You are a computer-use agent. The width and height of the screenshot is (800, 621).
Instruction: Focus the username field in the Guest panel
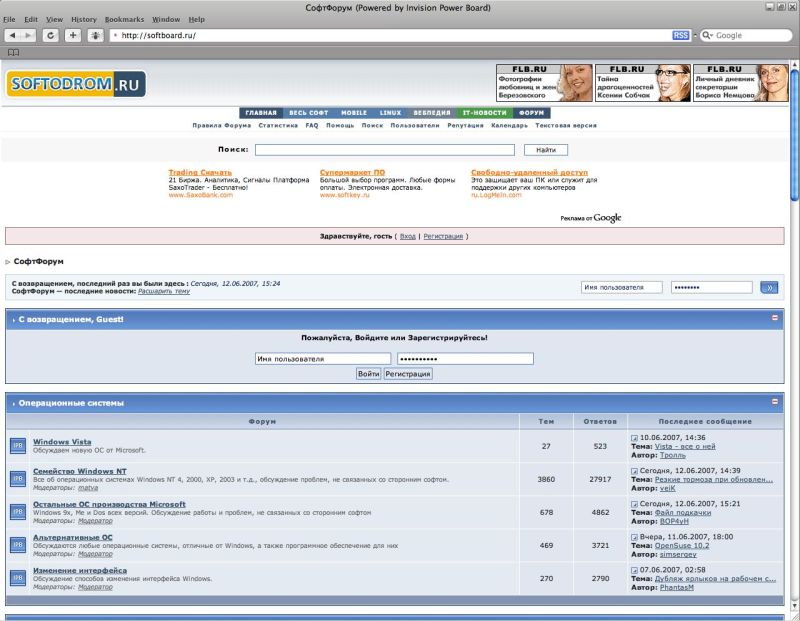(323, 359)
